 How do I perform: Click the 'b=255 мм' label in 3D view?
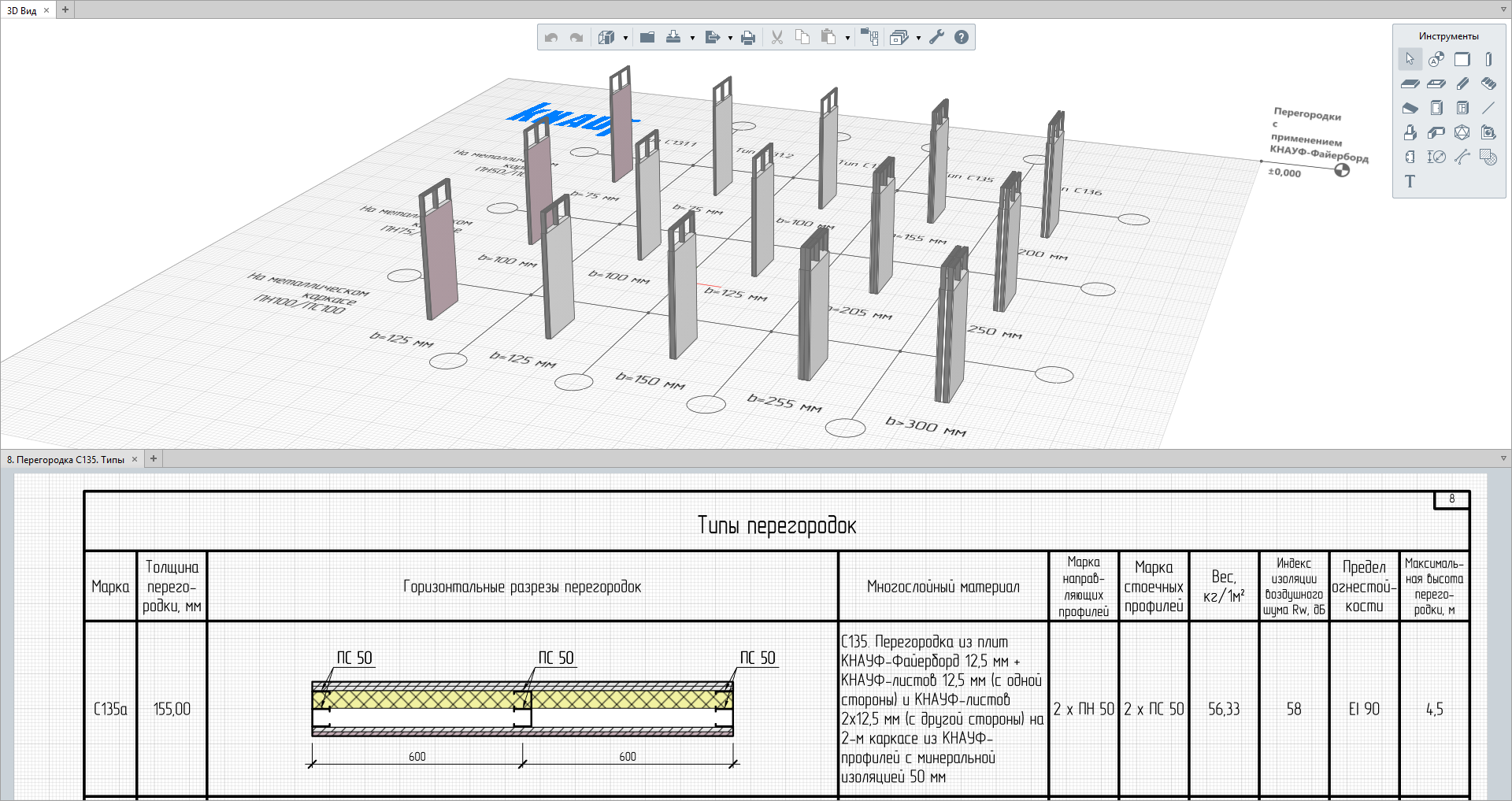[784, 402]
